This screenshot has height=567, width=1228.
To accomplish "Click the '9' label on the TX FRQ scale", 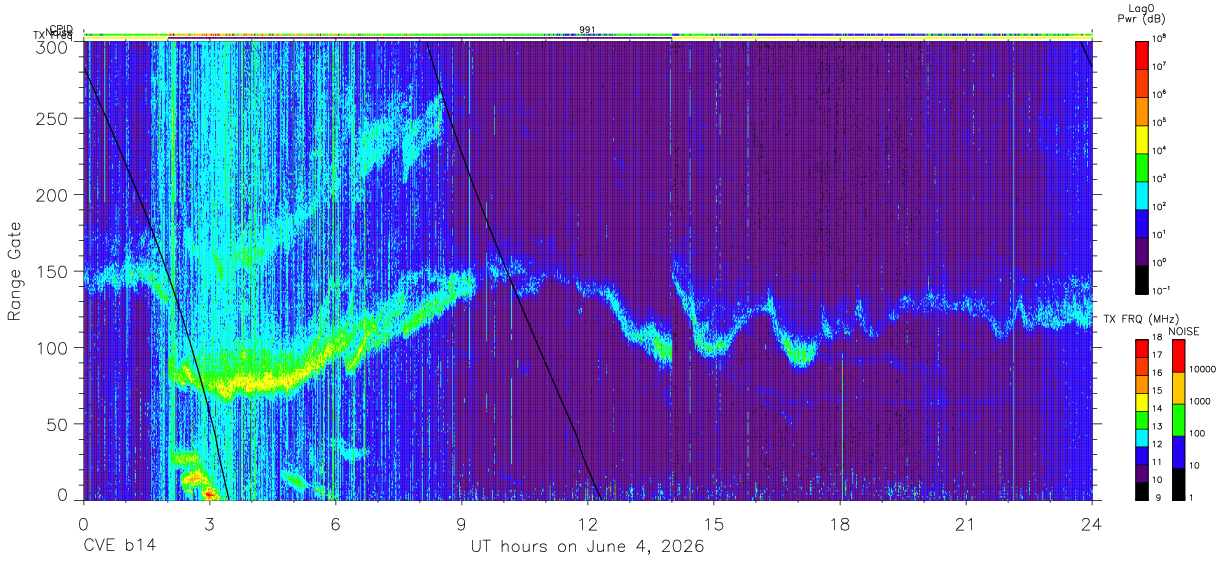I will pos(1159,498).
